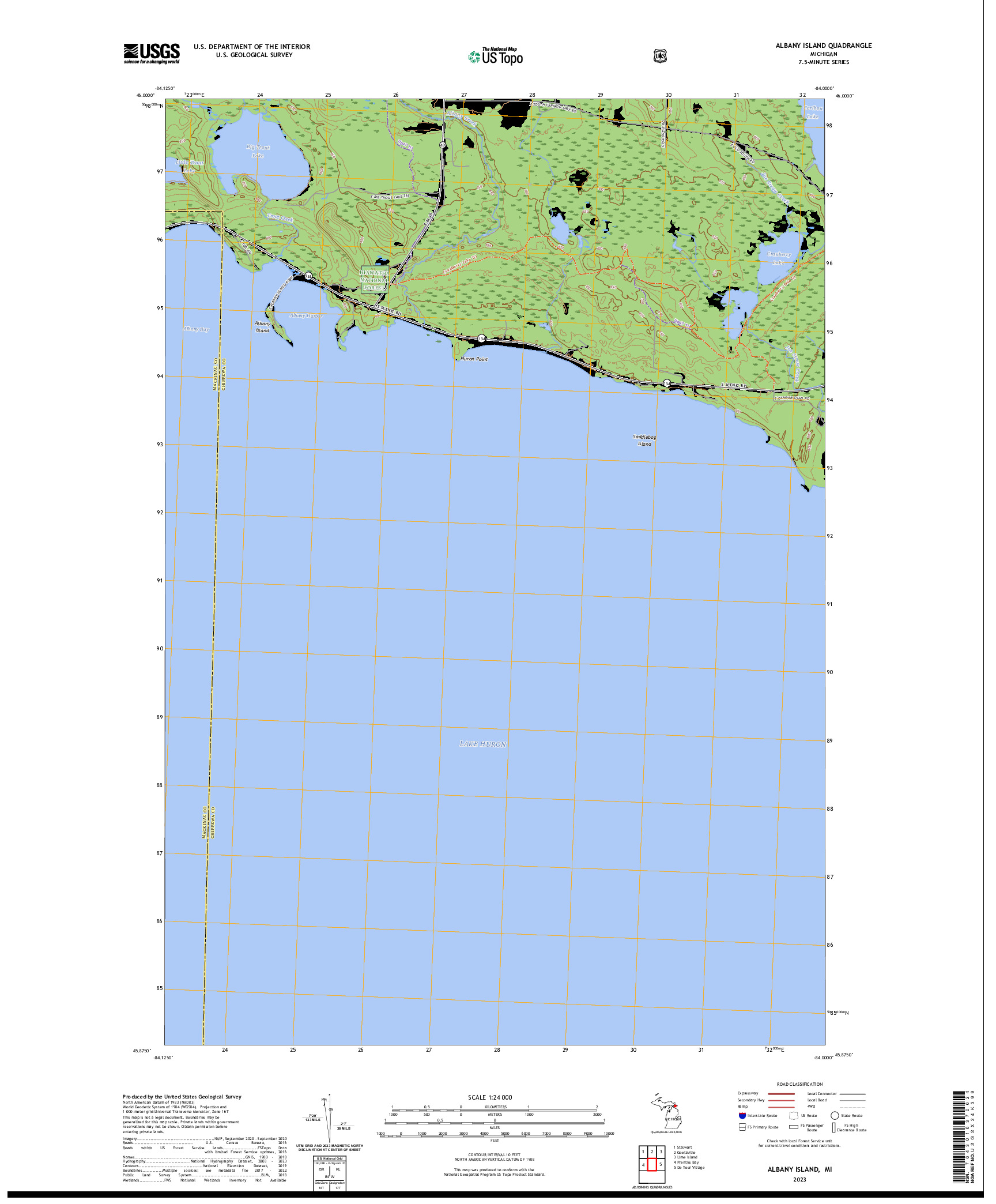Click the FS Passenger Route symbol in legend
Viewport: 996px width, 1204px height.
pos(794,1127)
